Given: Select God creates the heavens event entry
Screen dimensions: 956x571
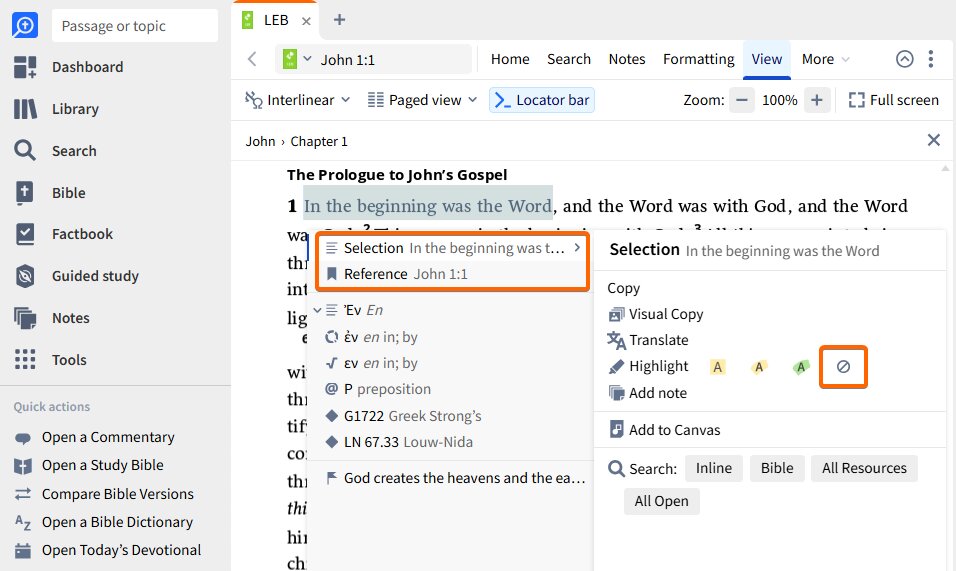Looking at the screenshot, I should (x=455, y=478).
